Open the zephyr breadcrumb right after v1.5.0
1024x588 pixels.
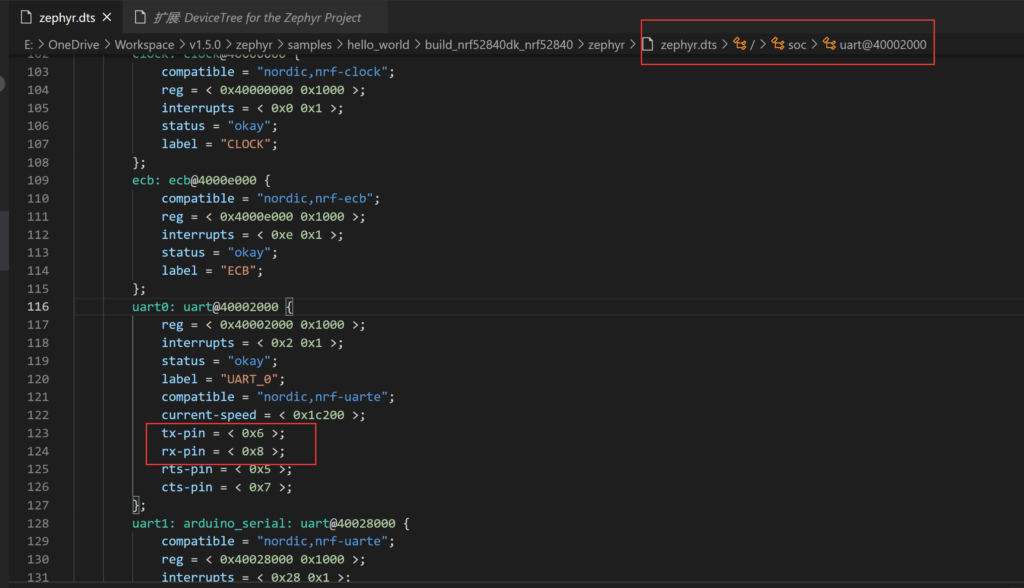pos(254,45)
